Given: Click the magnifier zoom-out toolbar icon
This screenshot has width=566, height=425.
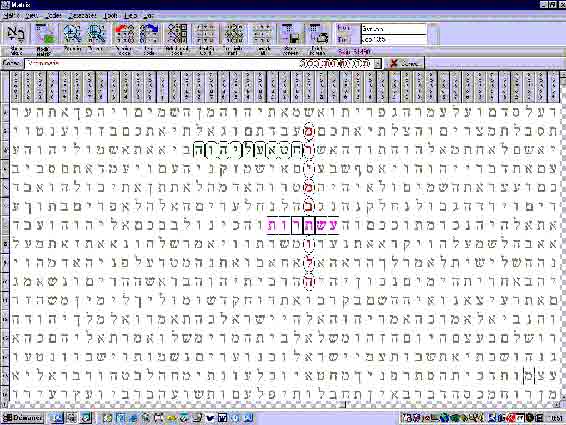Looking at the screenshot, I should coord(96,34).
